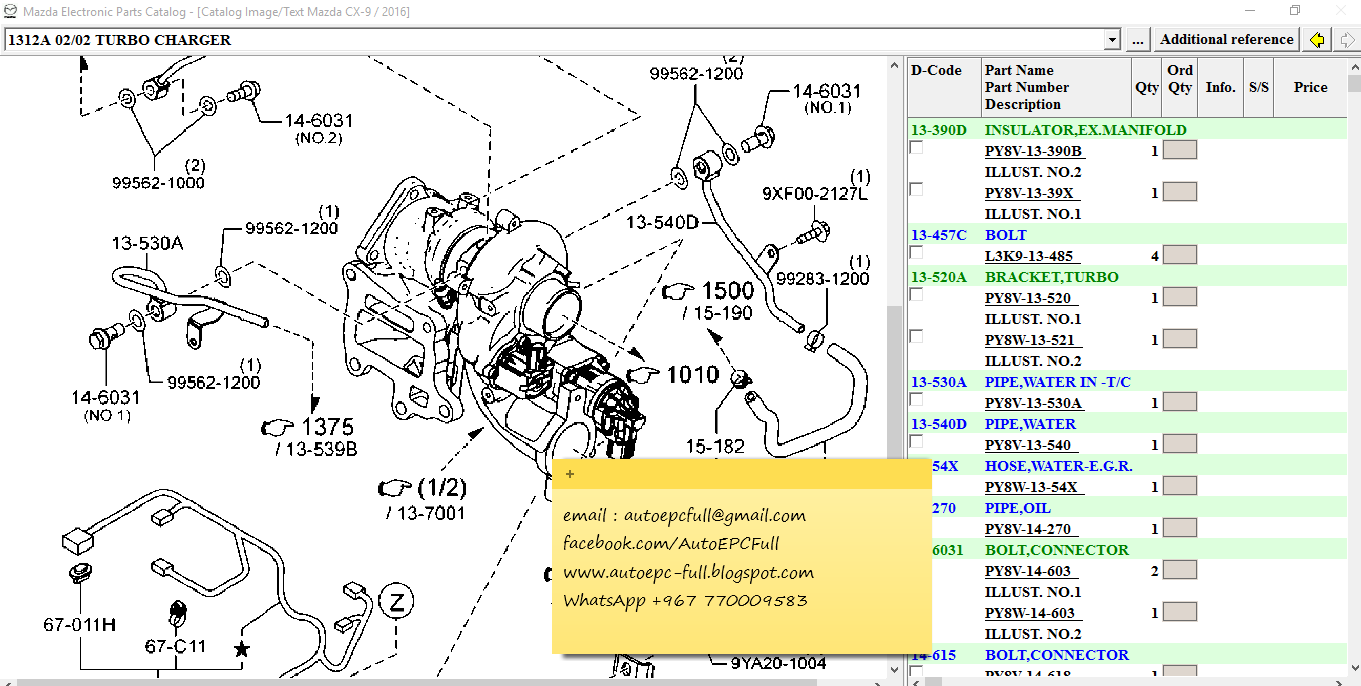Click the Ord Qty box for PY8V-14-270
This screenshot has width=1361, height=686.
[x=1180, y=528]
